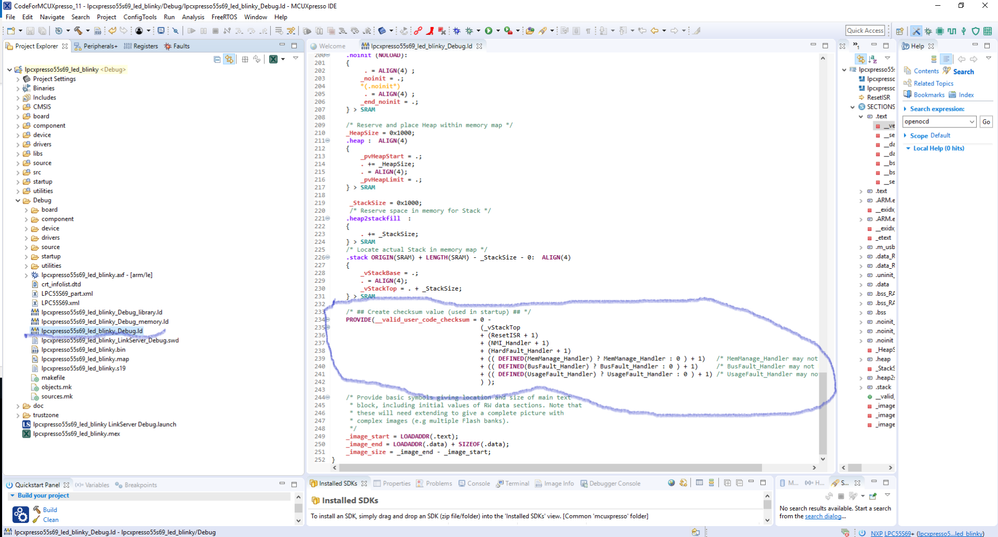Click the blue bug Debug icon in the toolbar

pyautogui.click(x=457, y=31)
